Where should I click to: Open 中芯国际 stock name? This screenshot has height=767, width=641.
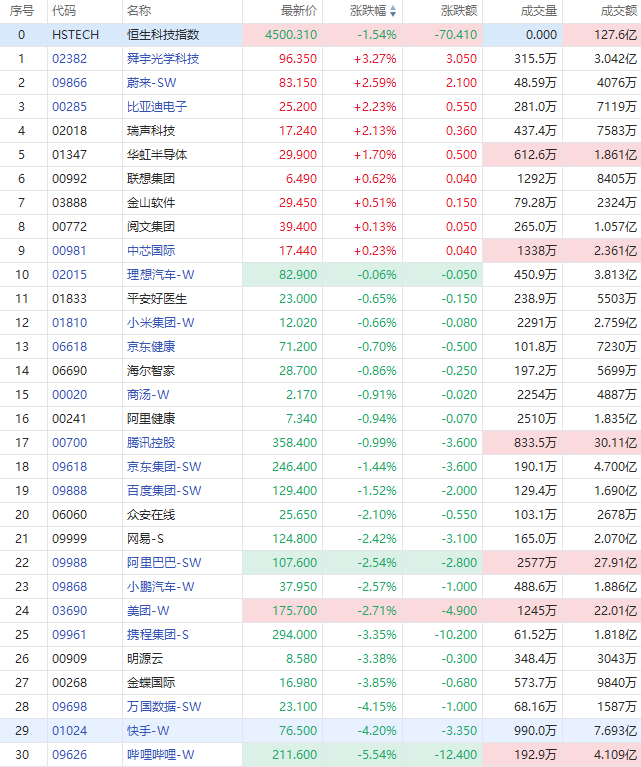[151, 250]
